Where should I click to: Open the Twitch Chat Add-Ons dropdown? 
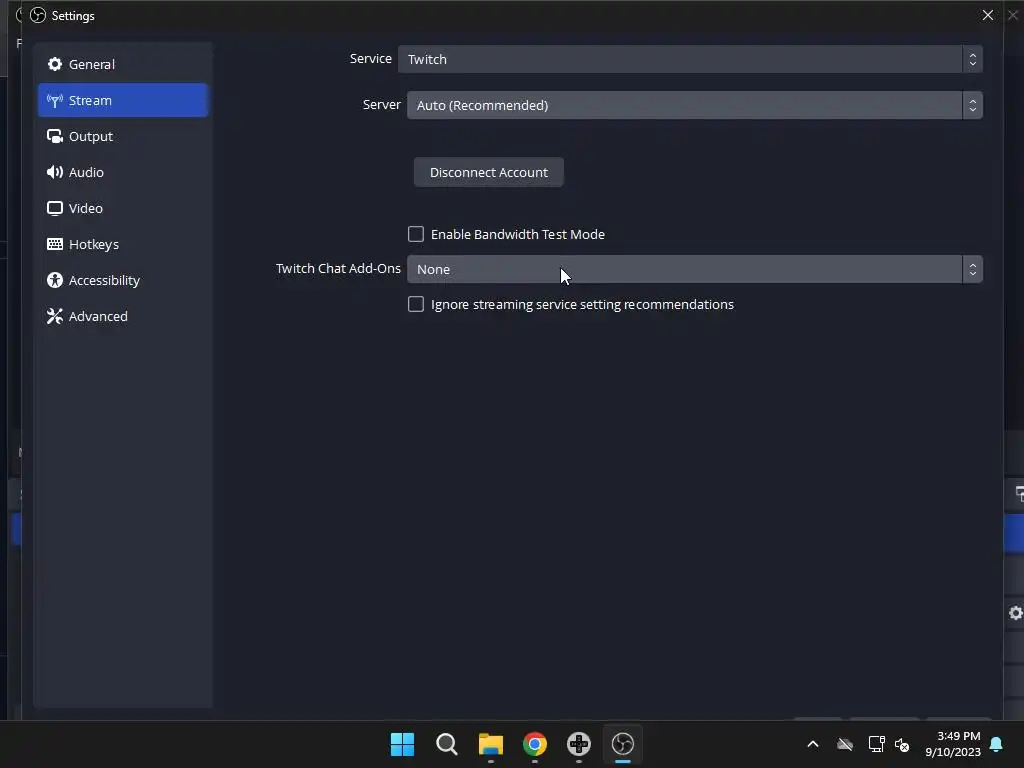(694, 269)
